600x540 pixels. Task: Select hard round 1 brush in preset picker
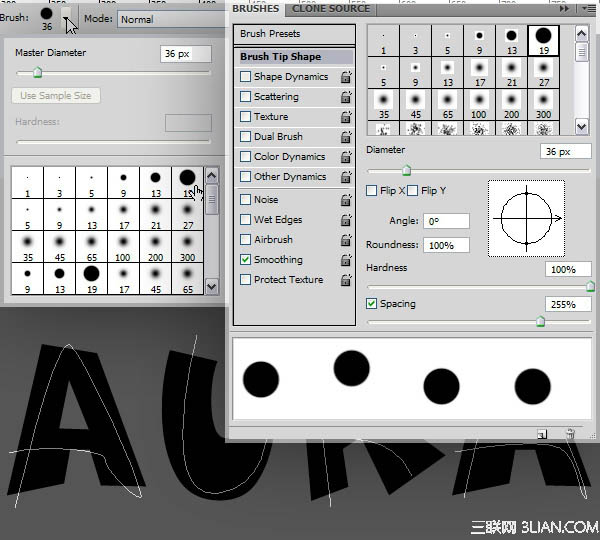(27, 183)
